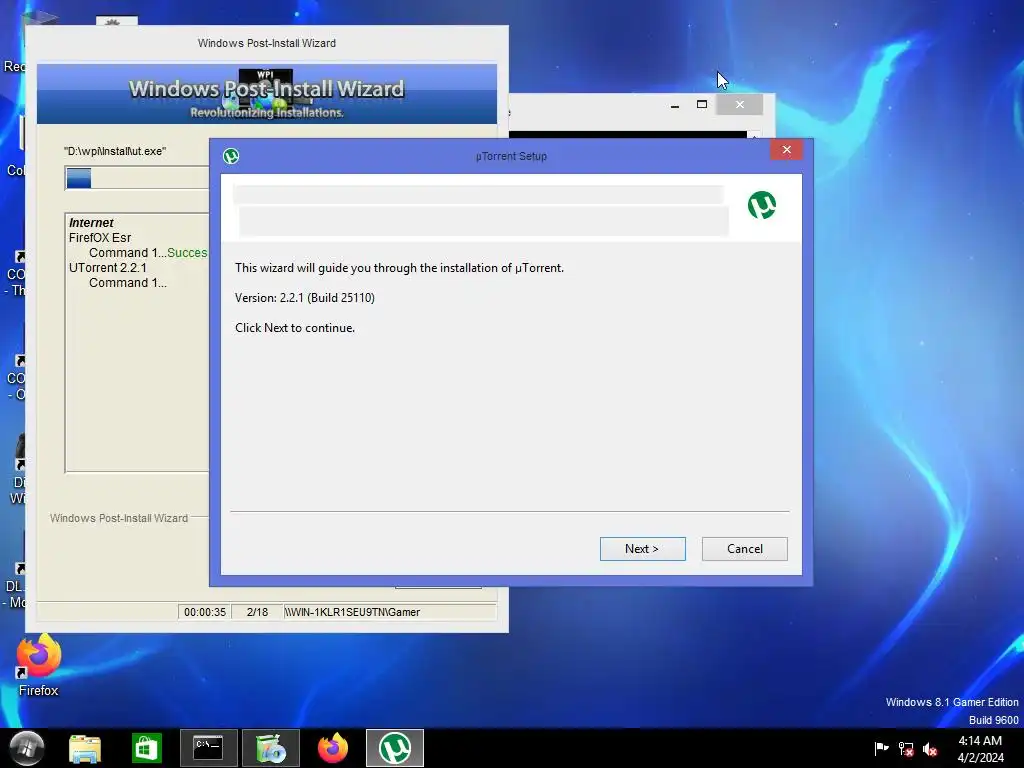This screenshot has height=768, width=1024.
Task: Maximize the background console window
Action: coord(702,104)
